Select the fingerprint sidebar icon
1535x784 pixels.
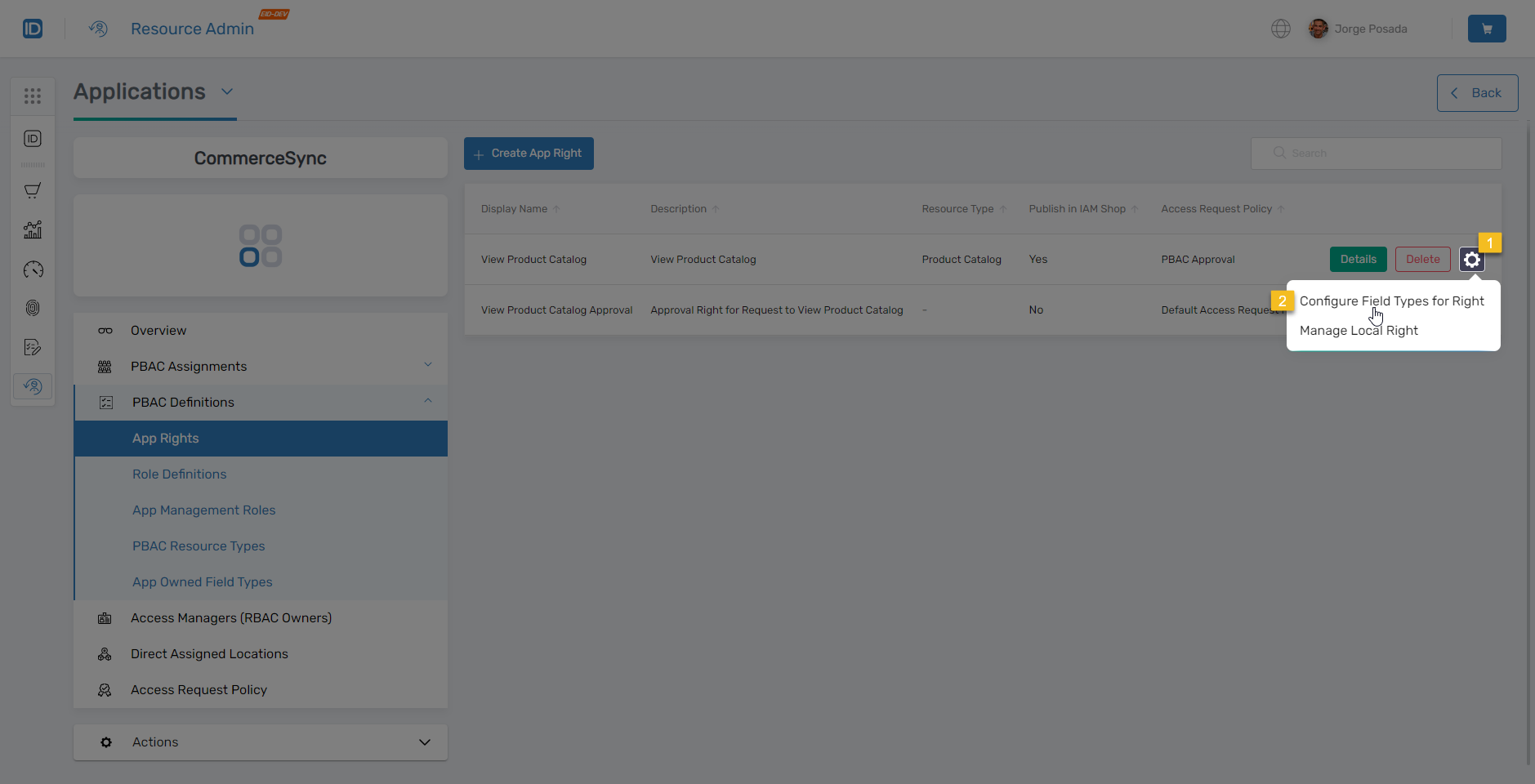33,308
